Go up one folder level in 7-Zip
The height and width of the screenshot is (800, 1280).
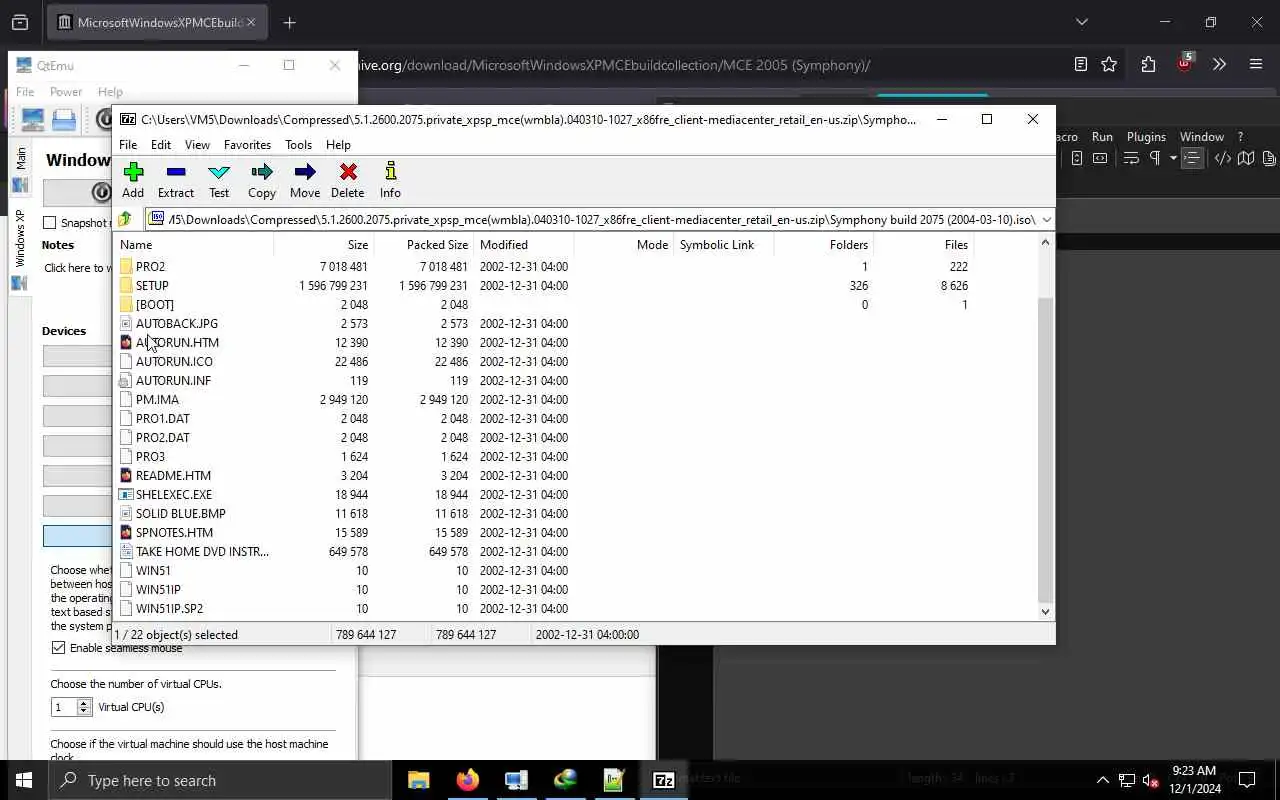pyautogui.click(x=125, y=219)
